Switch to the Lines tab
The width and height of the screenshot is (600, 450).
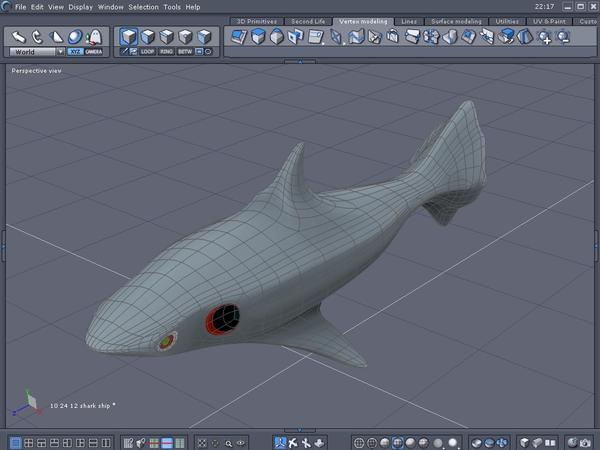coord(409,21)
